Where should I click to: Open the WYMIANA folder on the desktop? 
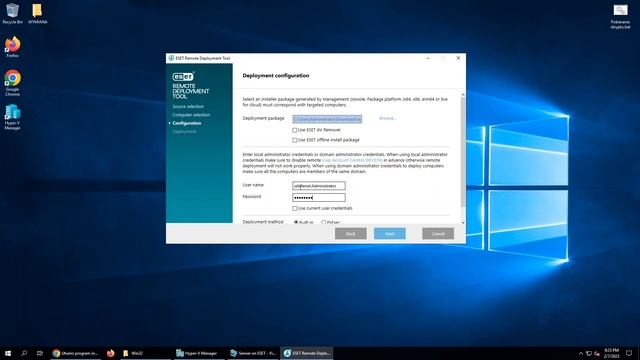38,13
